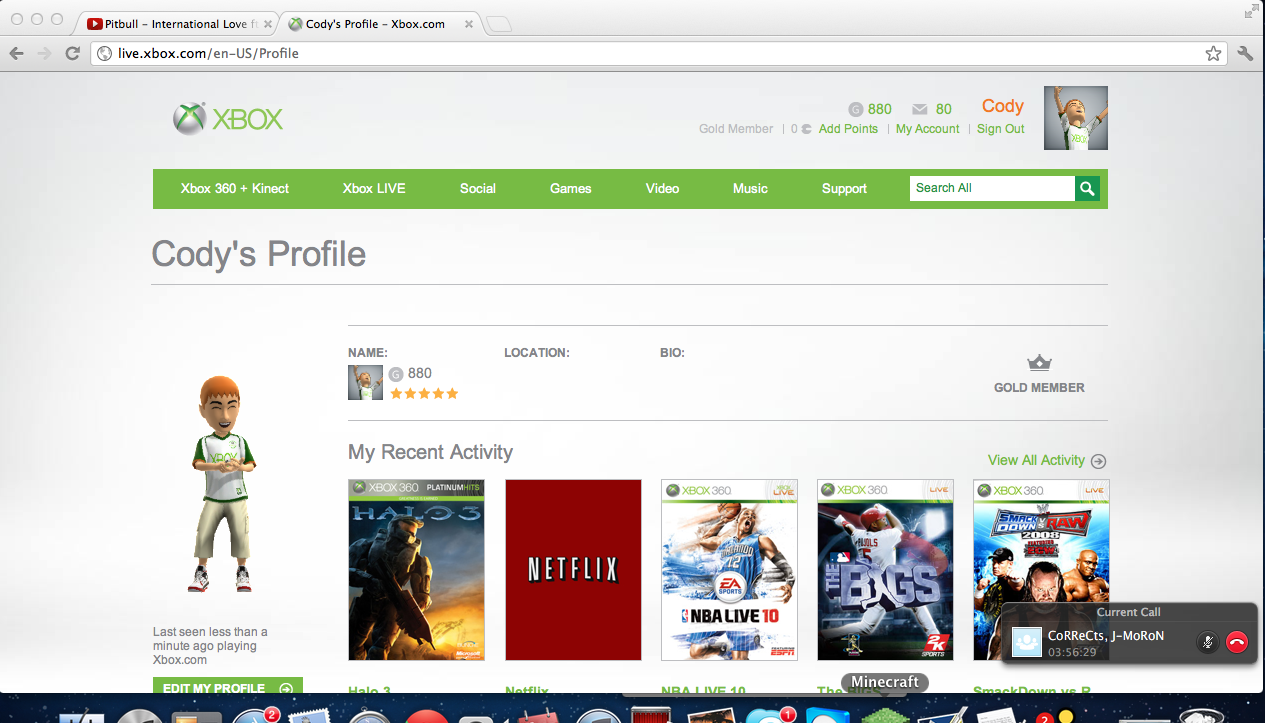Screen dimensions: 1265x723
Task: Switch to the Pitbull International Love tab
Action: 180,24
